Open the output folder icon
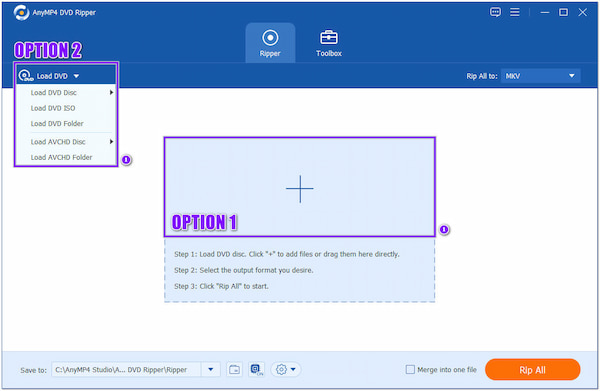Viewport: 600px width, 391px height. coord(234,370)
